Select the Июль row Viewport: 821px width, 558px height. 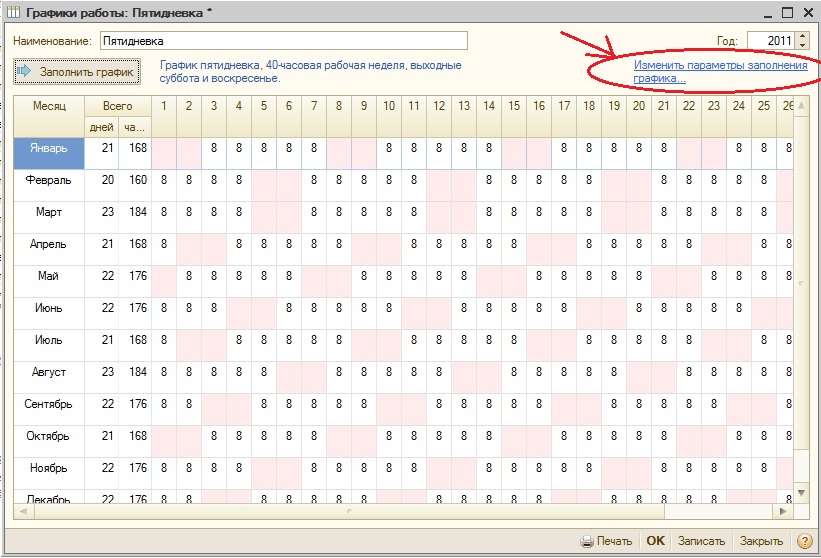(x=49, y=345)
